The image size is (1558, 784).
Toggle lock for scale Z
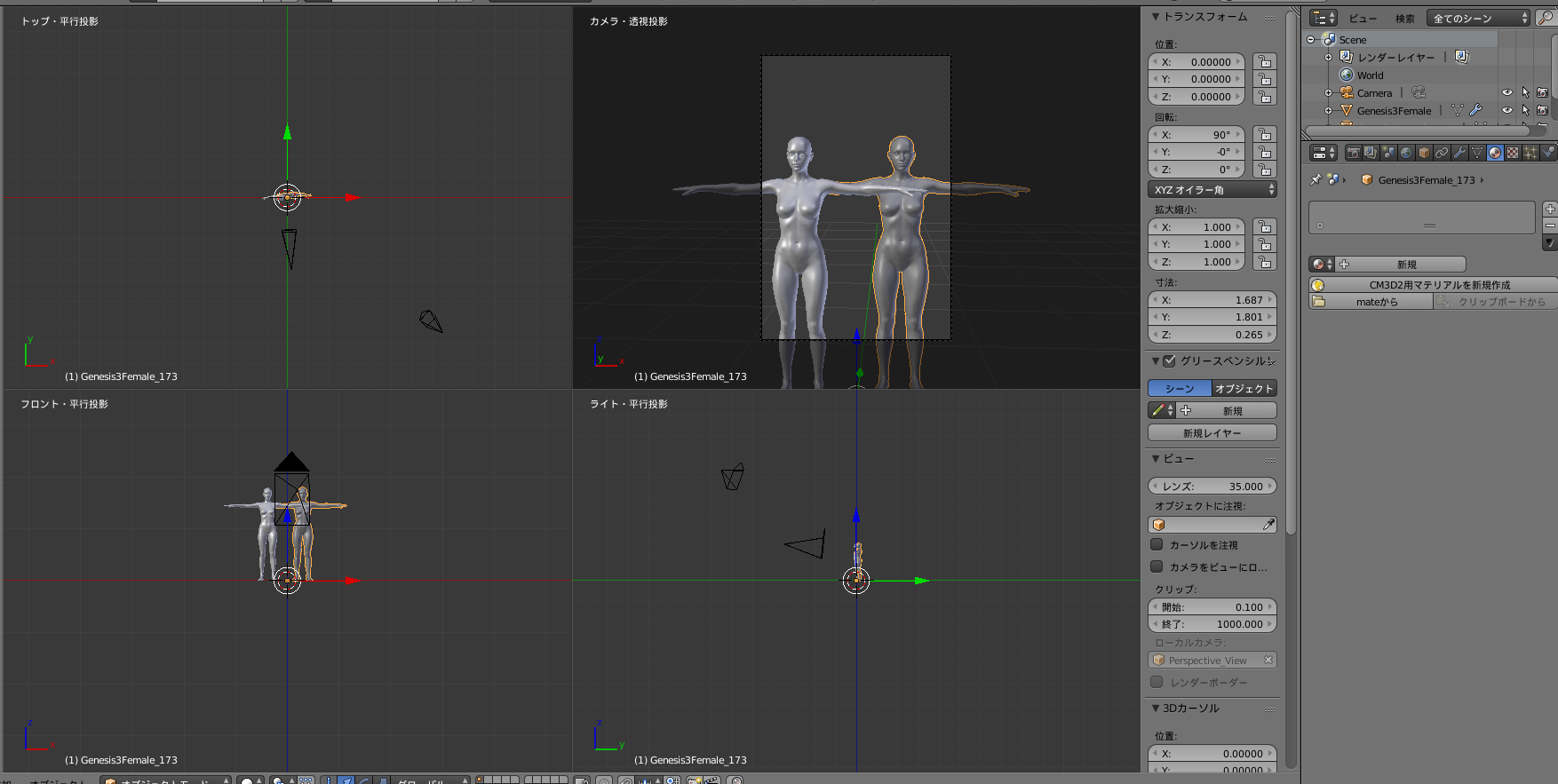[1265, 261]
